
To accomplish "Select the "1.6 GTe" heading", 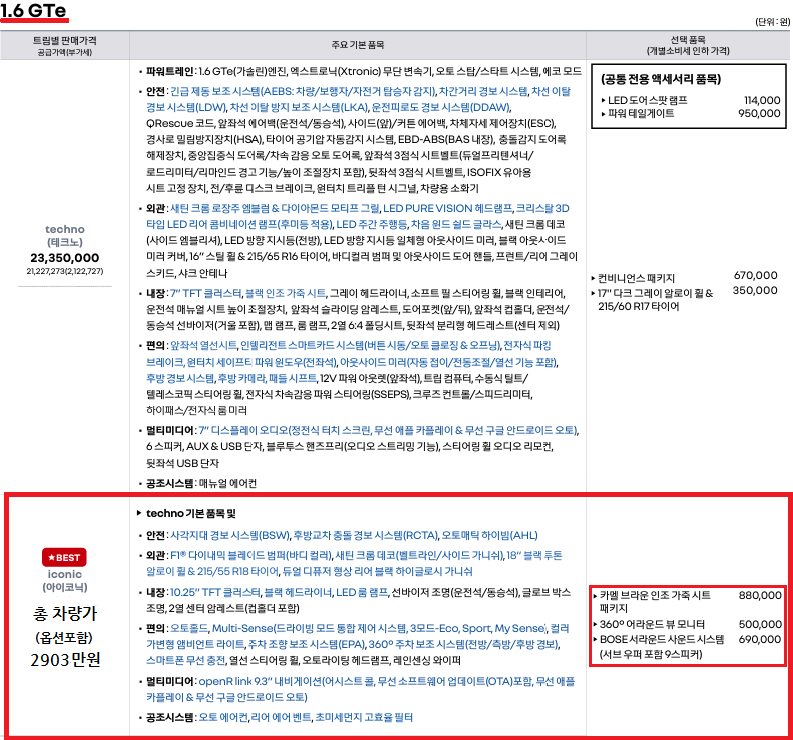I will coord(34,10).
